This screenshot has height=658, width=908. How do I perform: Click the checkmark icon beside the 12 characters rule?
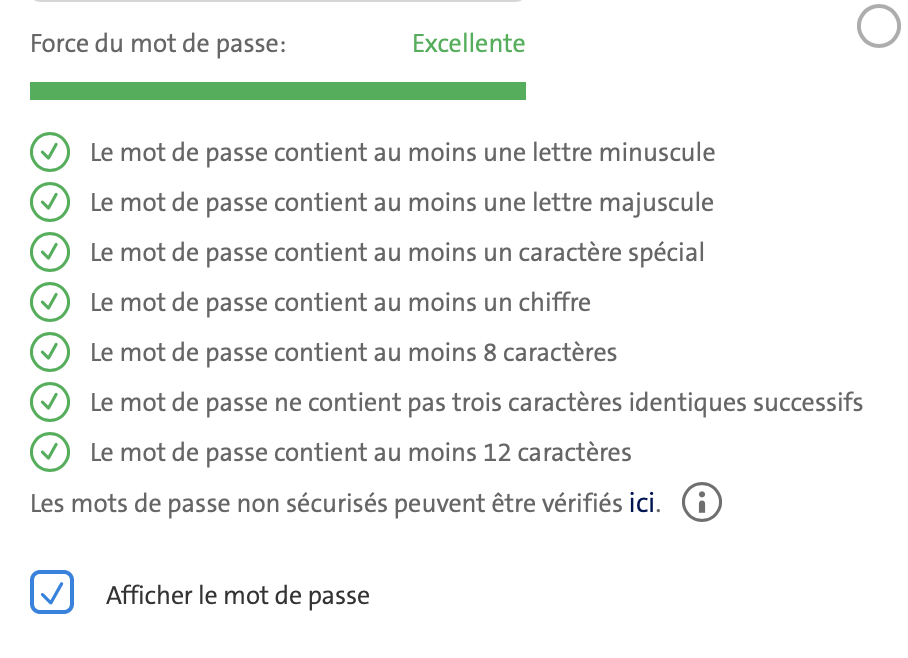tap(49, 453)
